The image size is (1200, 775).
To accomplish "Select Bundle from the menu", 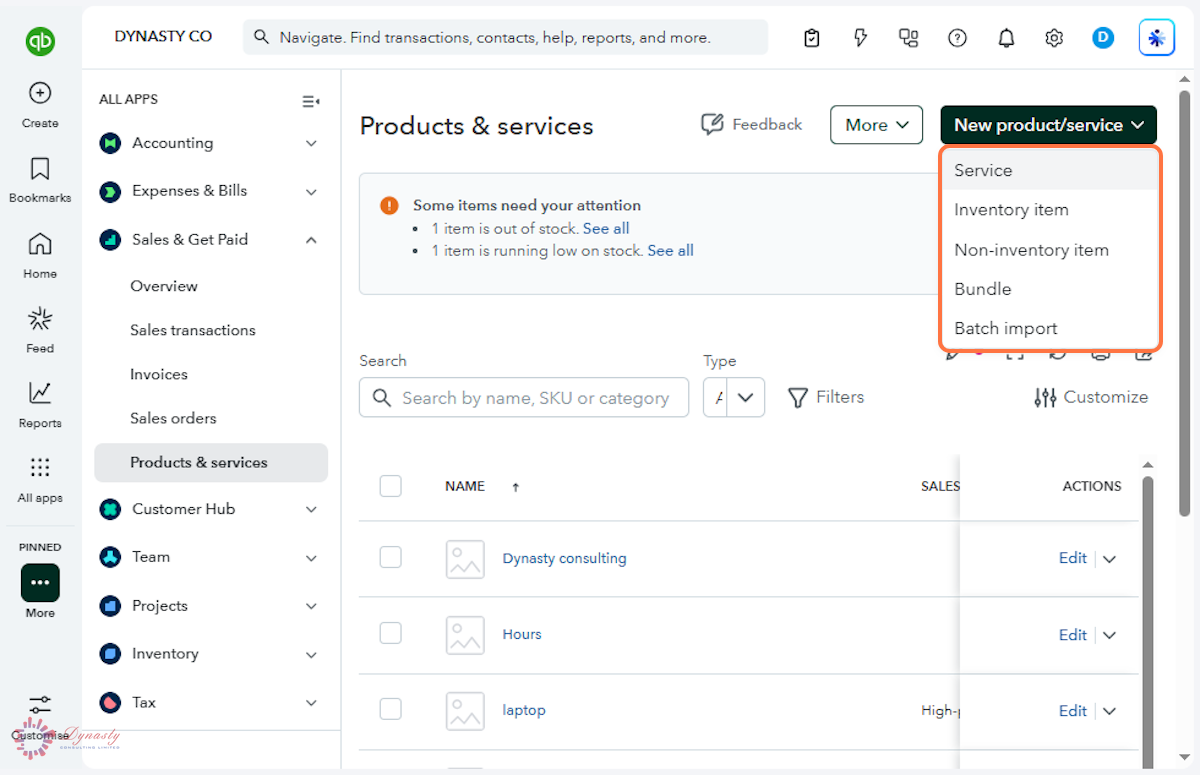I will (1049, 289).
